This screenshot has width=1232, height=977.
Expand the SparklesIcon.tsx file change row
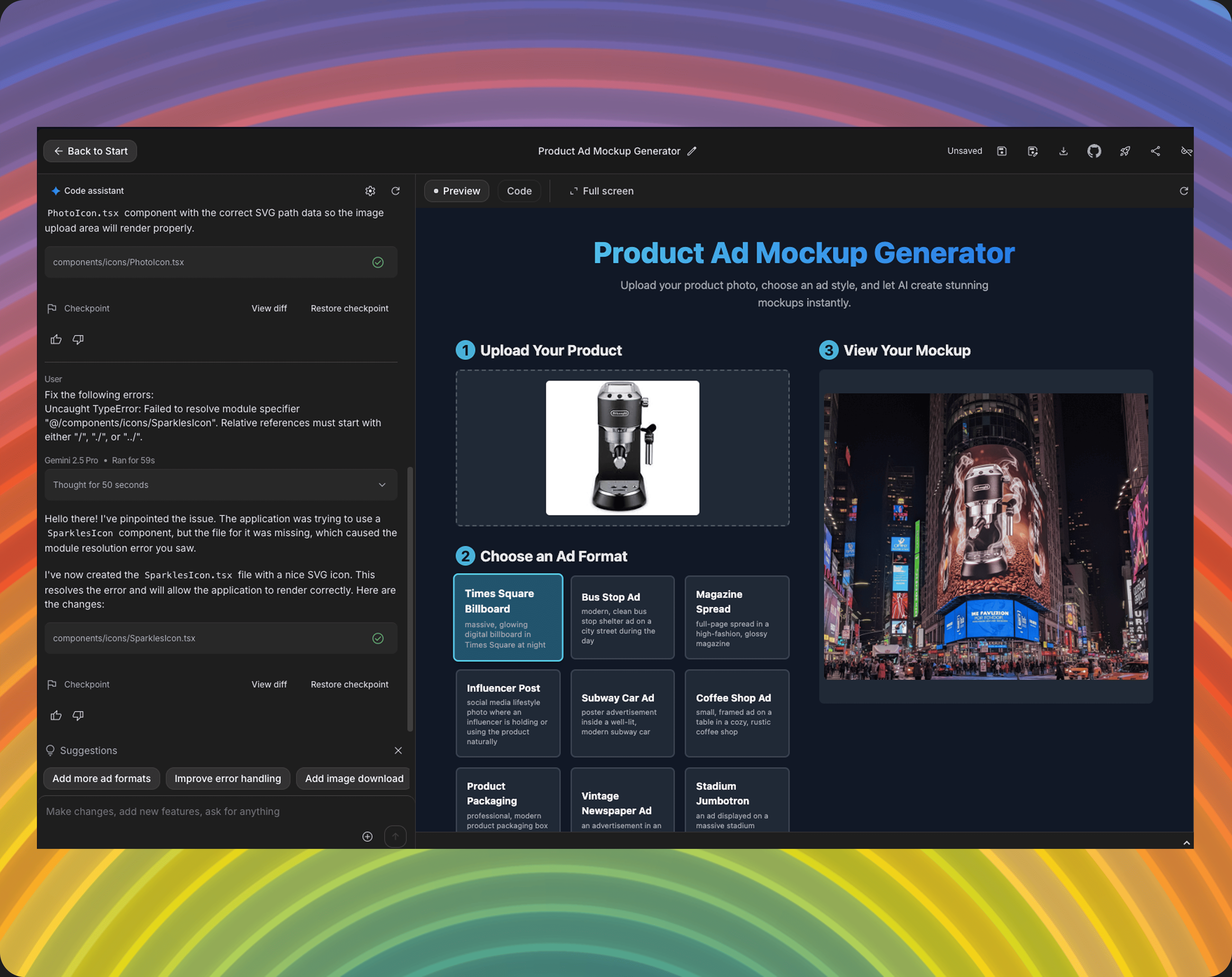click(x=221, y=638)
